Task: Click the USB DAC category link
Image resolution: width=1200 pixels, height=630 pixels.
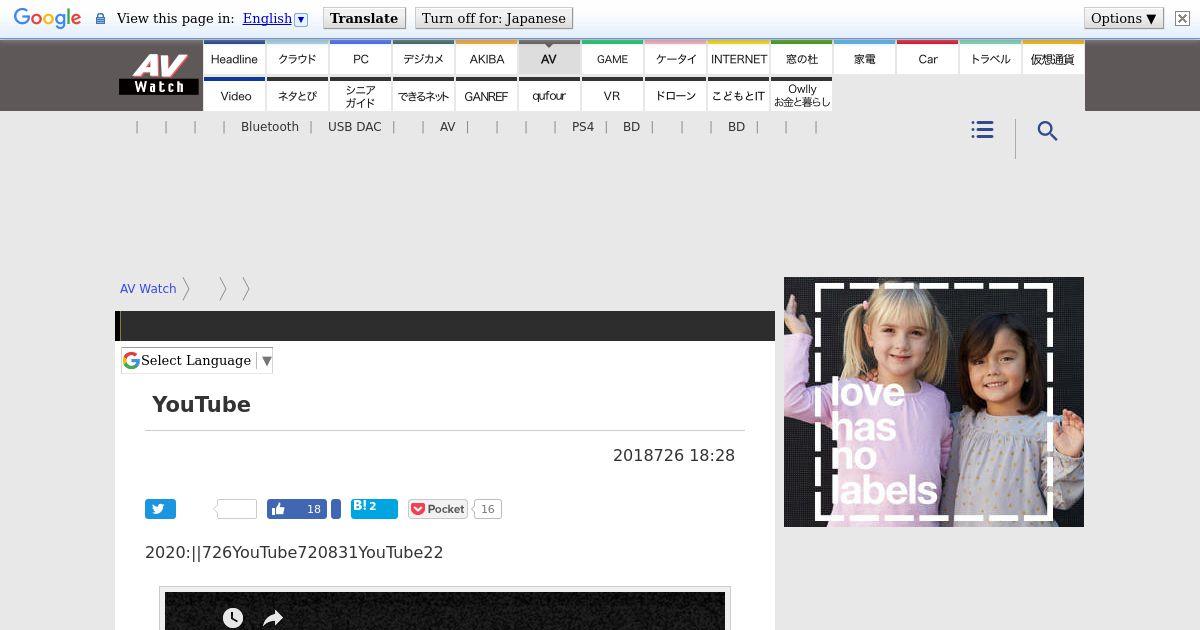Action: point(354,127)
